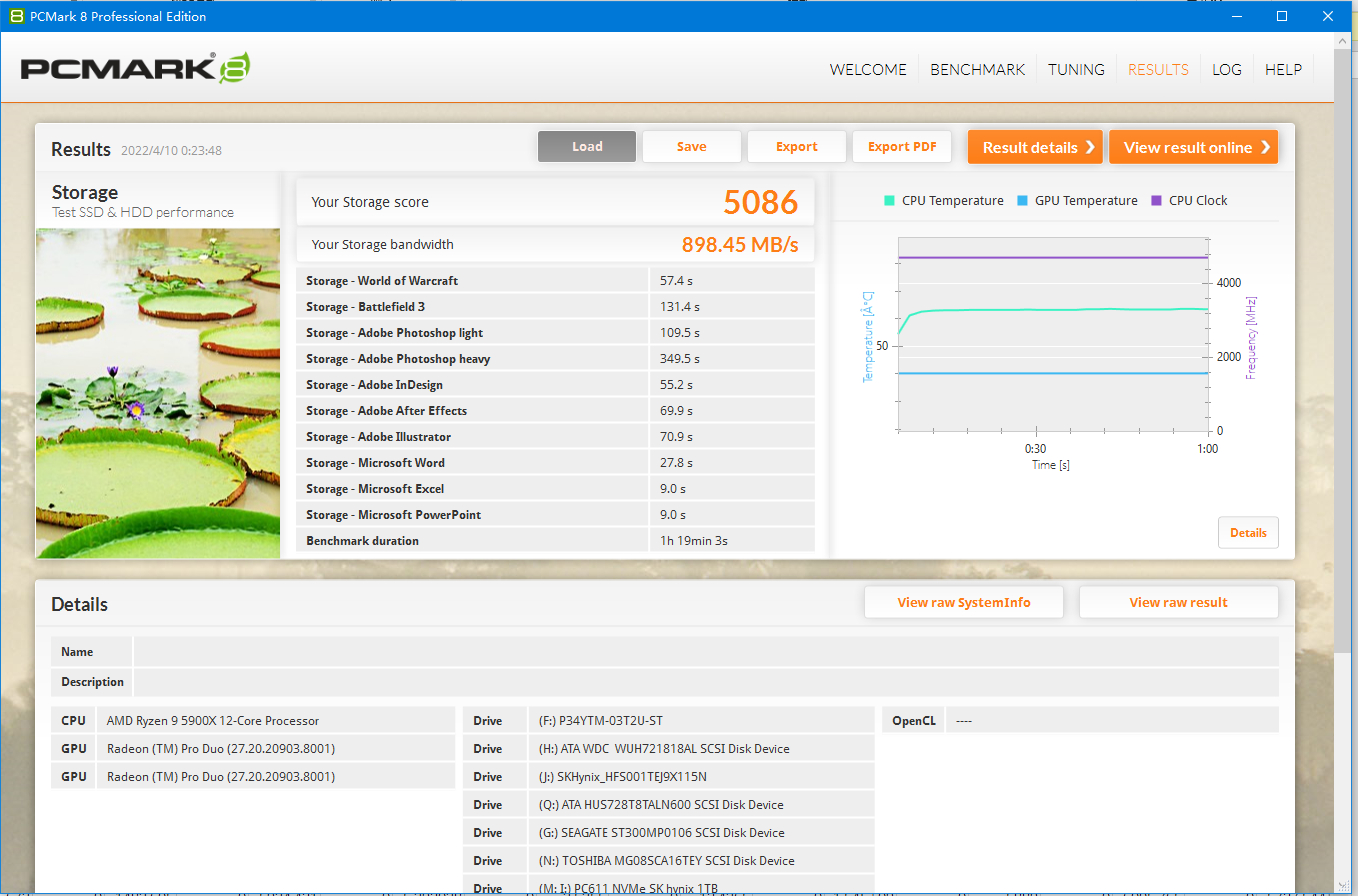Select bandwidth value 898.45 MB/s
The width and height of the screenshot is (1358, 896).
pyautogui.click(x=740, y=245)
